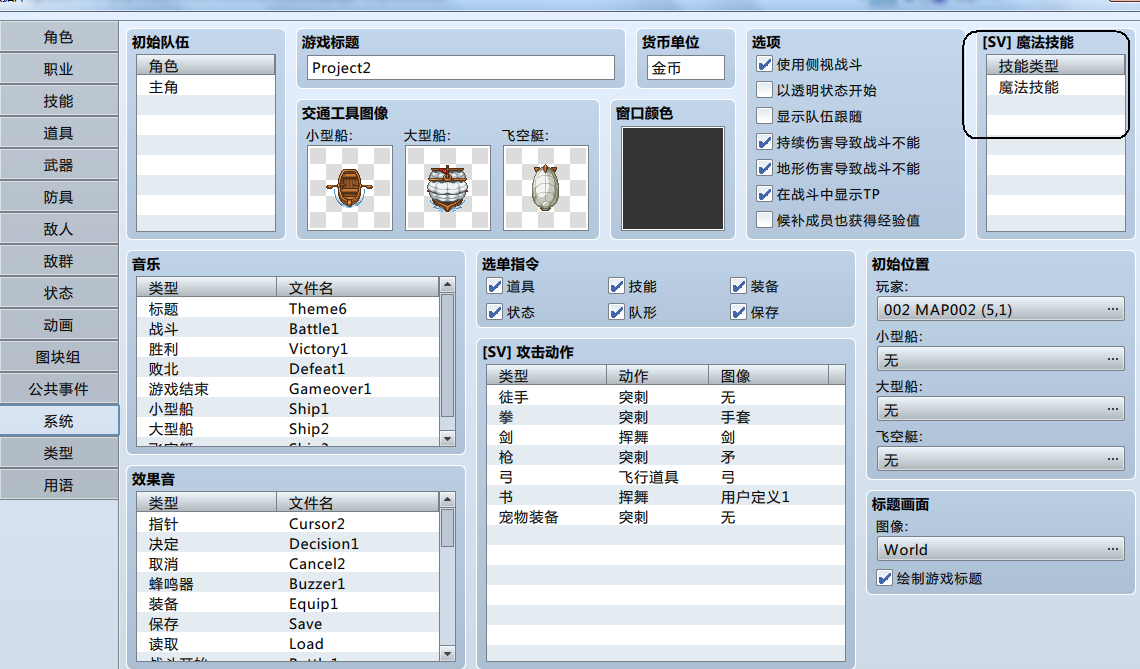1140x669 pixels.
Task: Enable 显示队伍跟随 option
Action: 764,116
